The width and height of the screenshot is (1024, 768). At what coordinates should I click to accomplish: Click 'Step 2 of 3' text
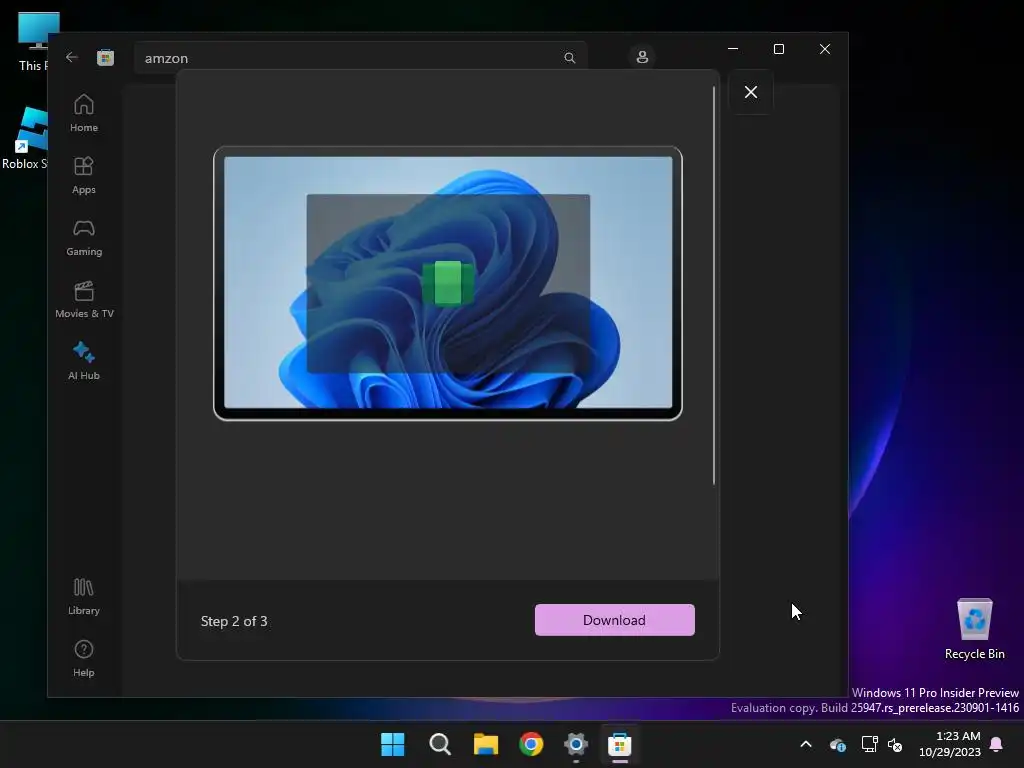pos(234,621)
